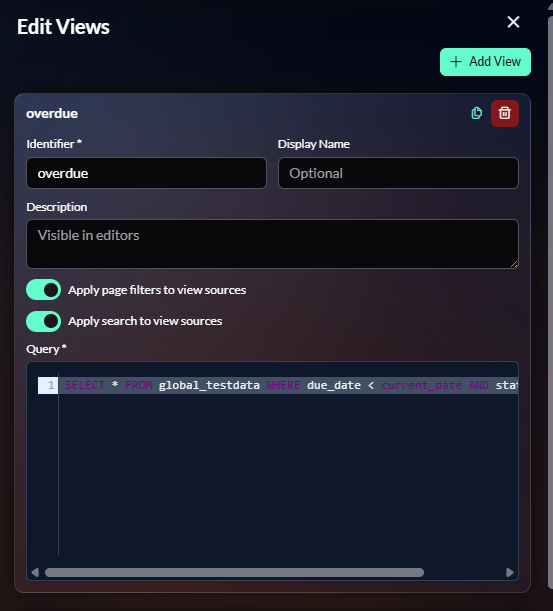Click line number 1 in query editor
This screenshot has width=553, height=611.
tap(48, 385)
